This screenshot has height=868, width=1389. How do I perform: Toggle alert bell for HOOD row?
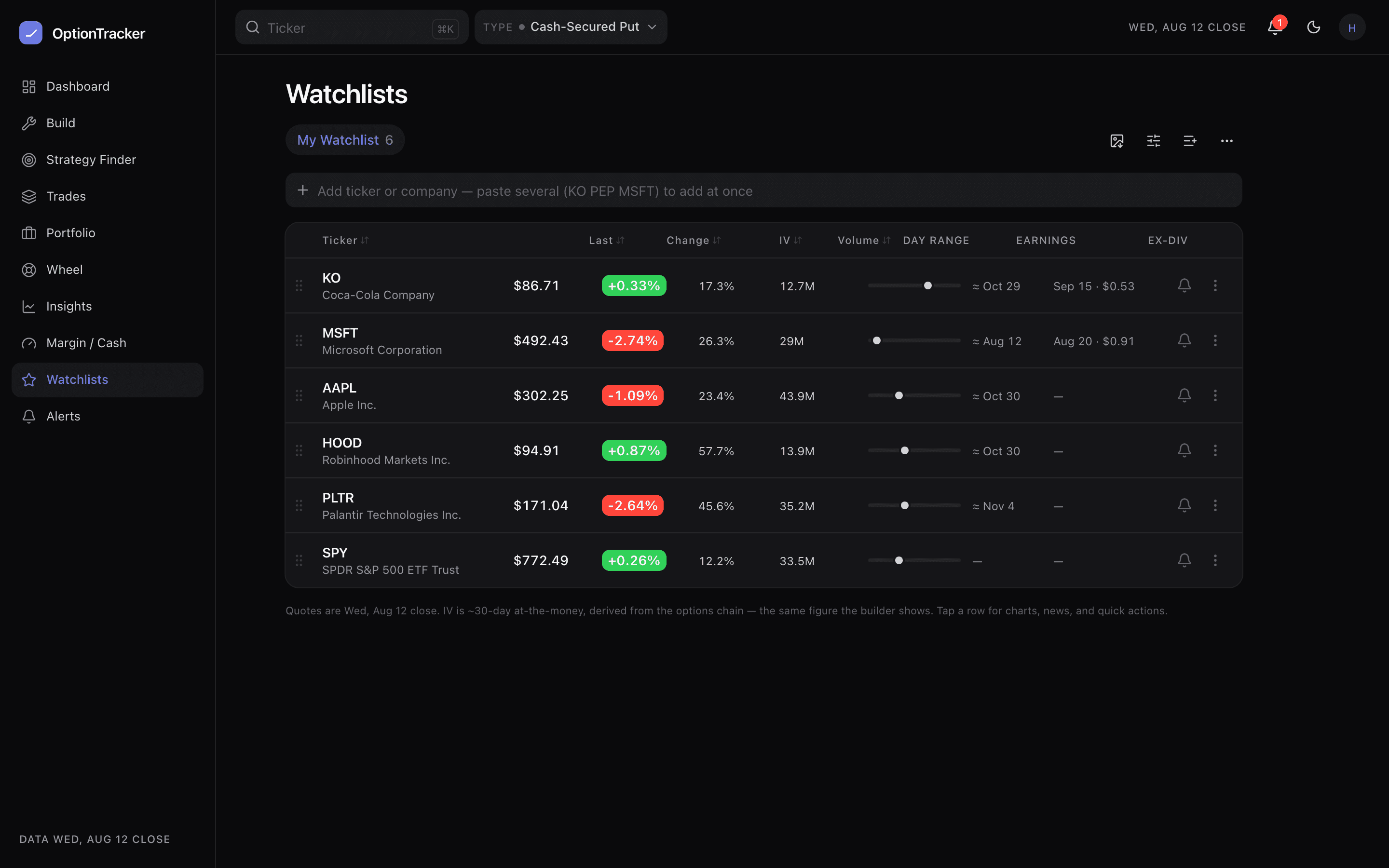1184,451
